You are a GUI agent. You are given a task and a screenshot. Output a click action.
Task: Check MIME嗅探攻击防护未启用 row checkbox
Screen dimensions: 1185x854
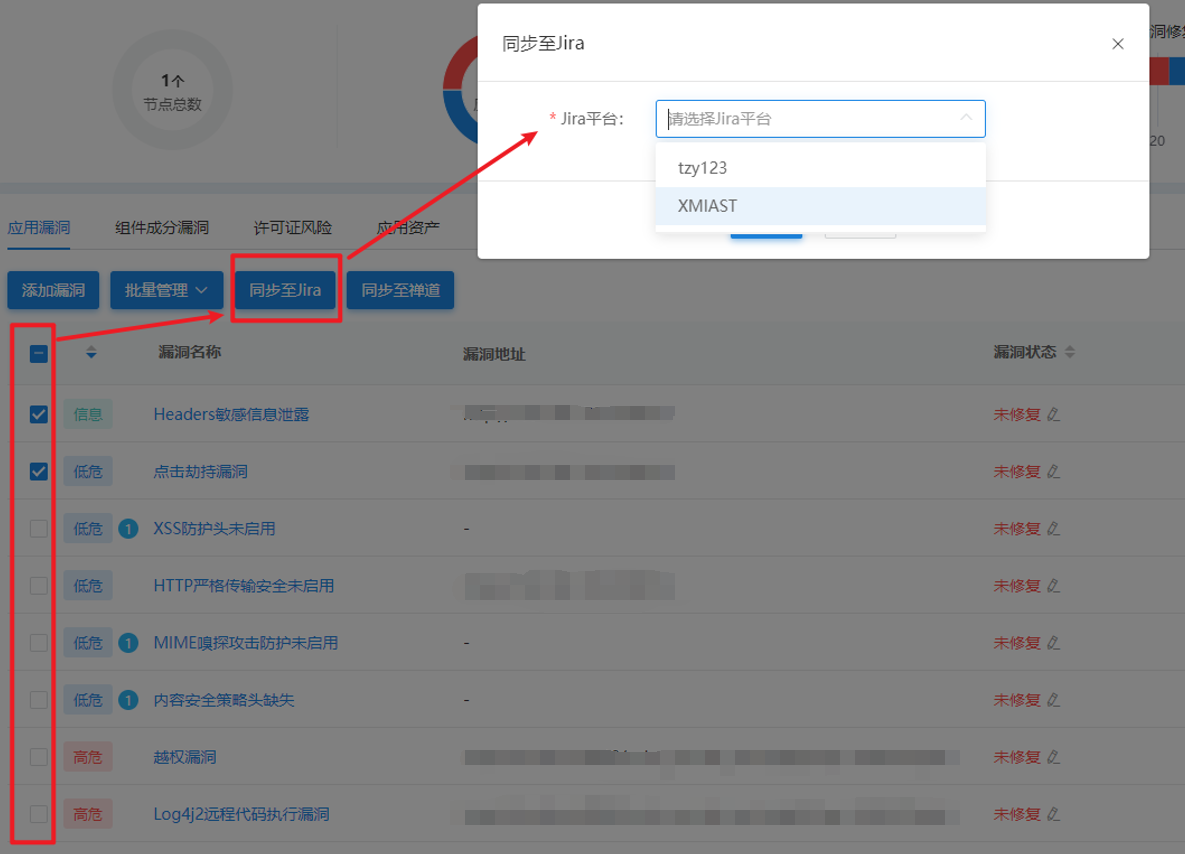coord(39,642)
